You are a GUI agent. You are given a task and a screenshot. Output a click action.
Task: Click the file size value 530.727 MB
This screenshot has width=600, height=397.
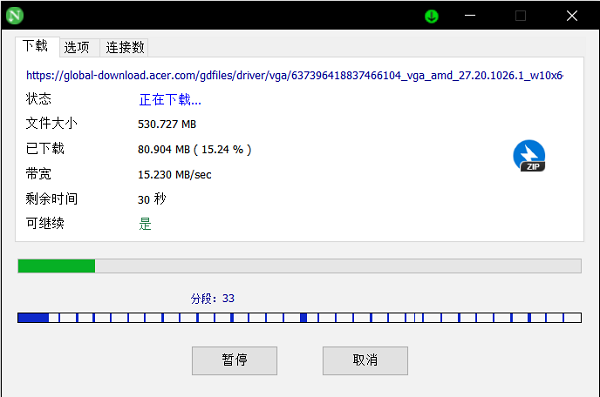coord(167,124)
